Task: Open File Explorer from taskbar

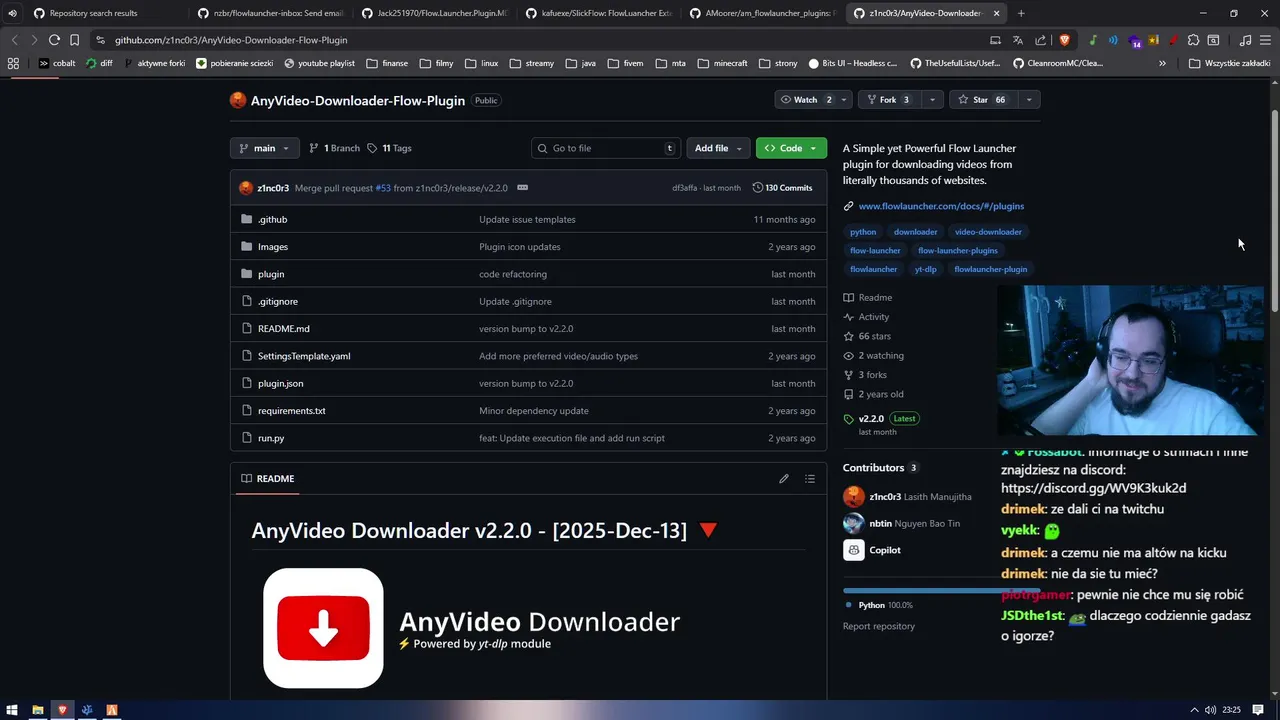Action: [x=38, y=710]
